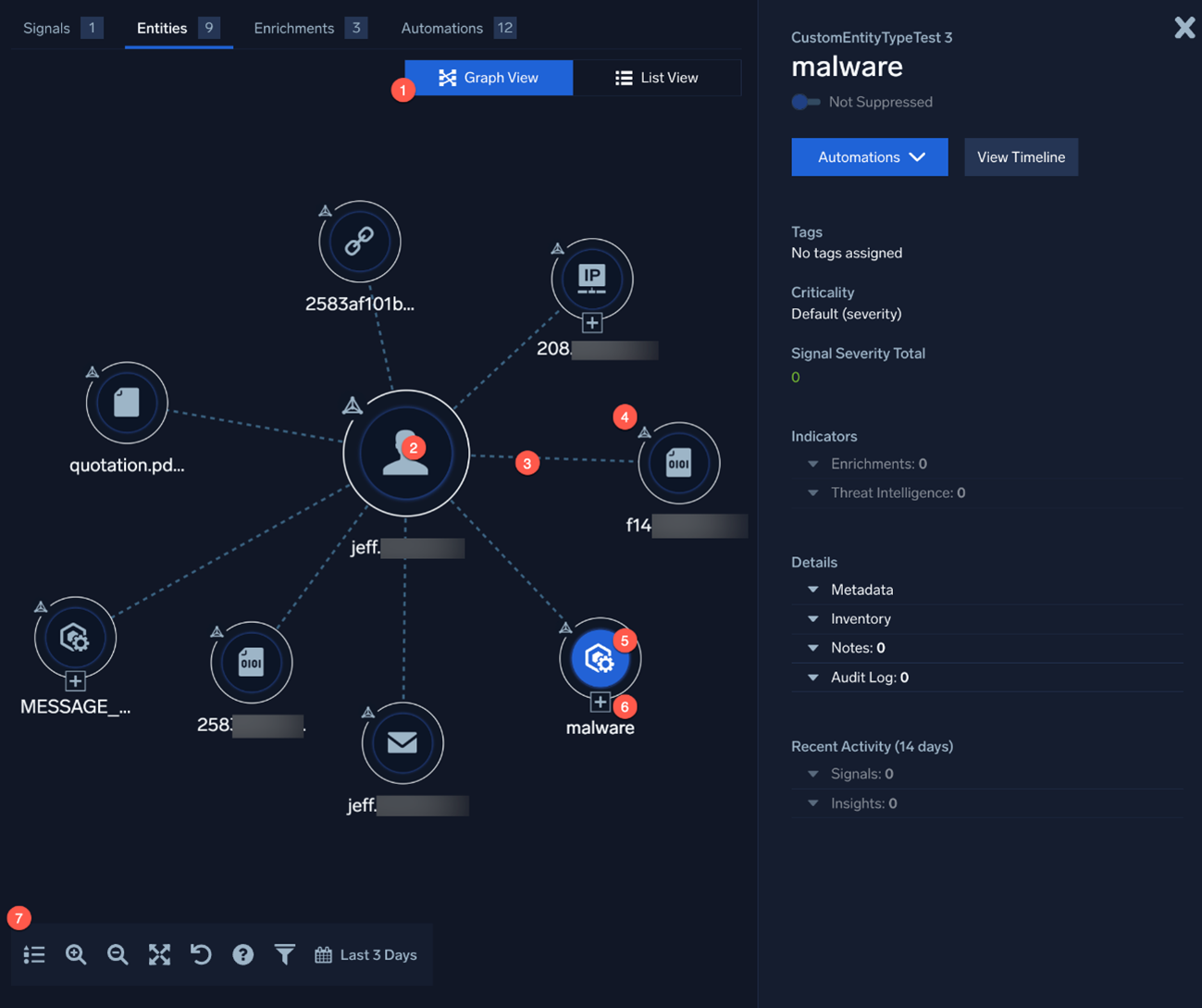1202x1008 pixels.
Task: Collapse the Metadata section under Details
Action: point(812,590)
